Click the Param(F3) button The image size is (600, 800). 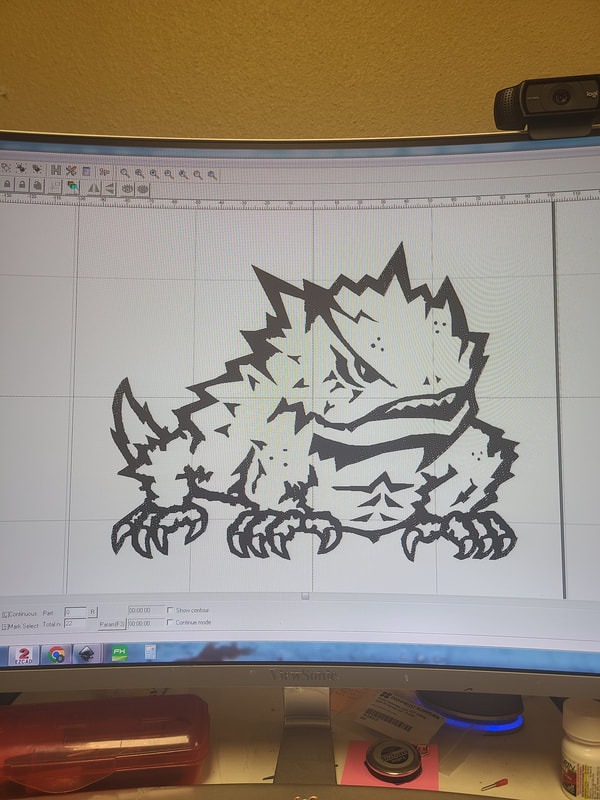pos(112,624)
